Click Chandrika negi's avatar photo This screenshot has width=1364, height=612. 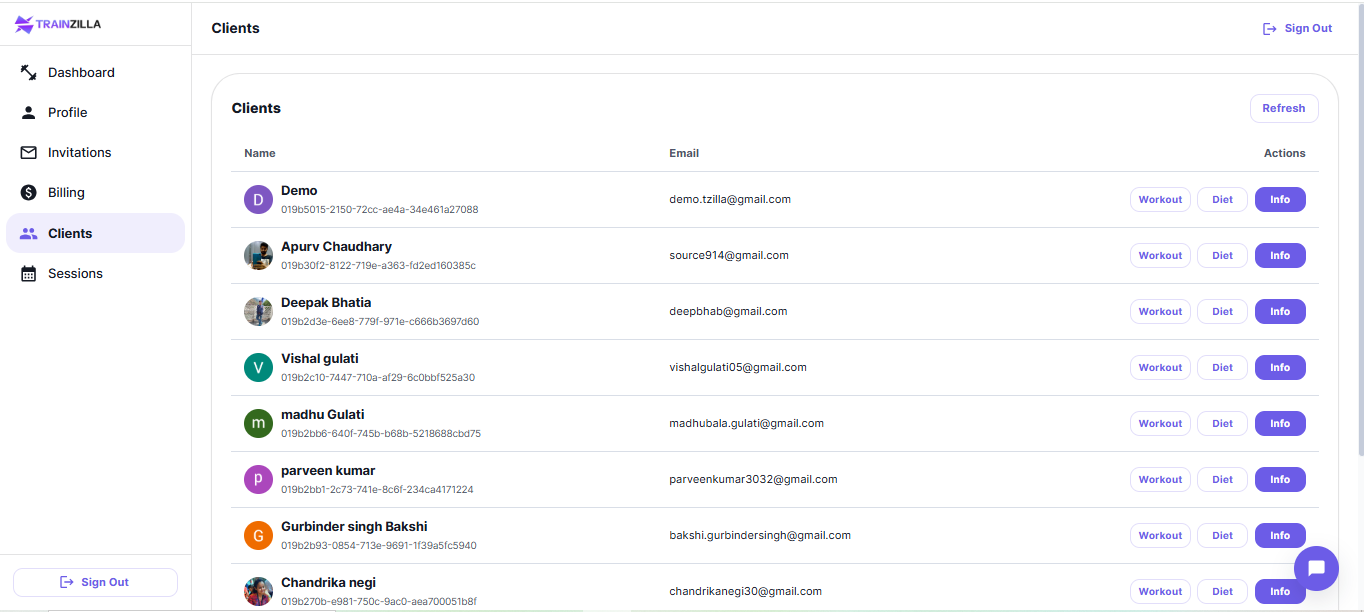pyautogui.click(x=258, y=591)
